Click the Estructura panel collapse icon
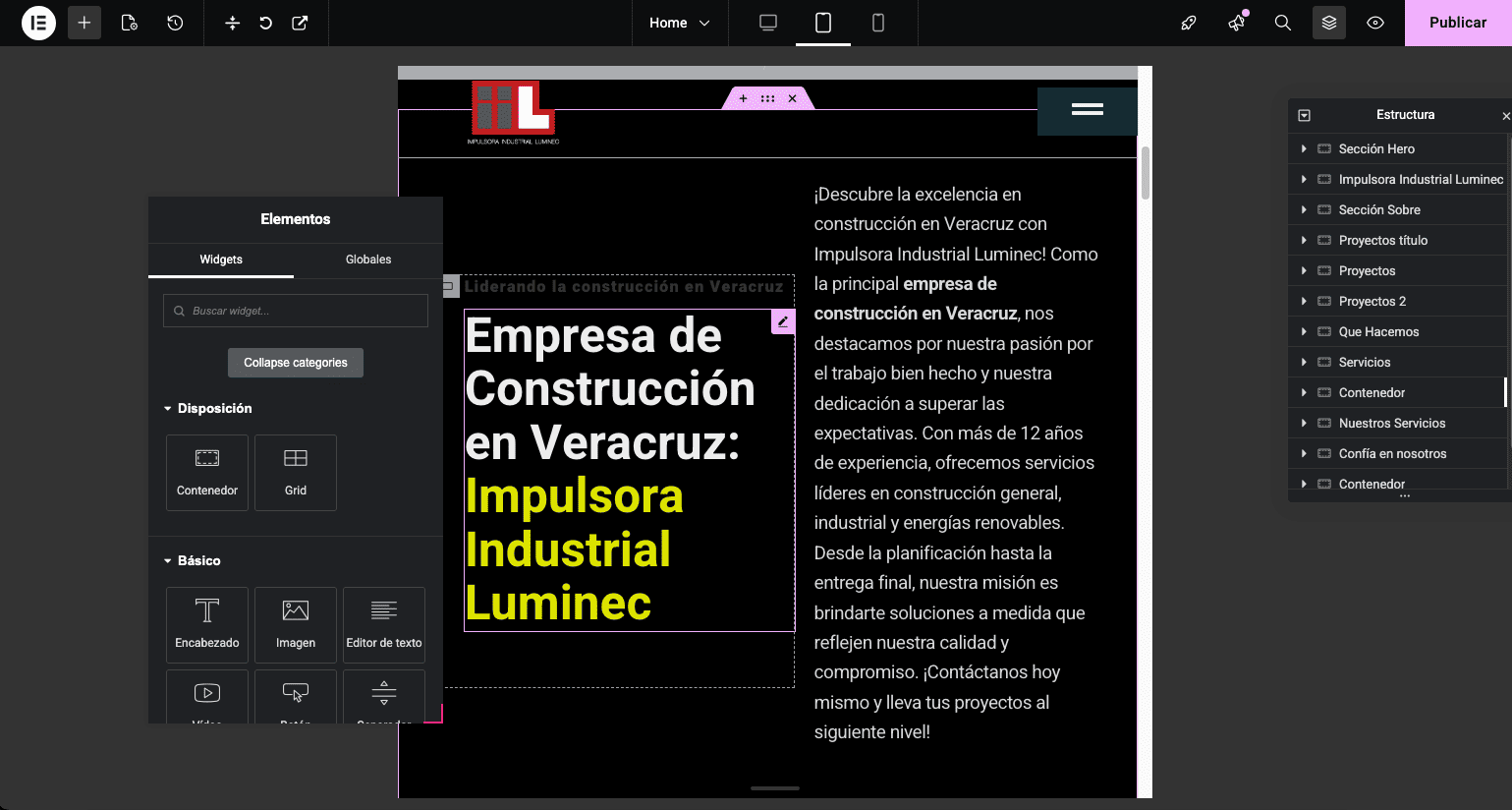Image resolution: width=1512 pixels, height=810 pixels. pyautogui.click(x=1305, y=115)
